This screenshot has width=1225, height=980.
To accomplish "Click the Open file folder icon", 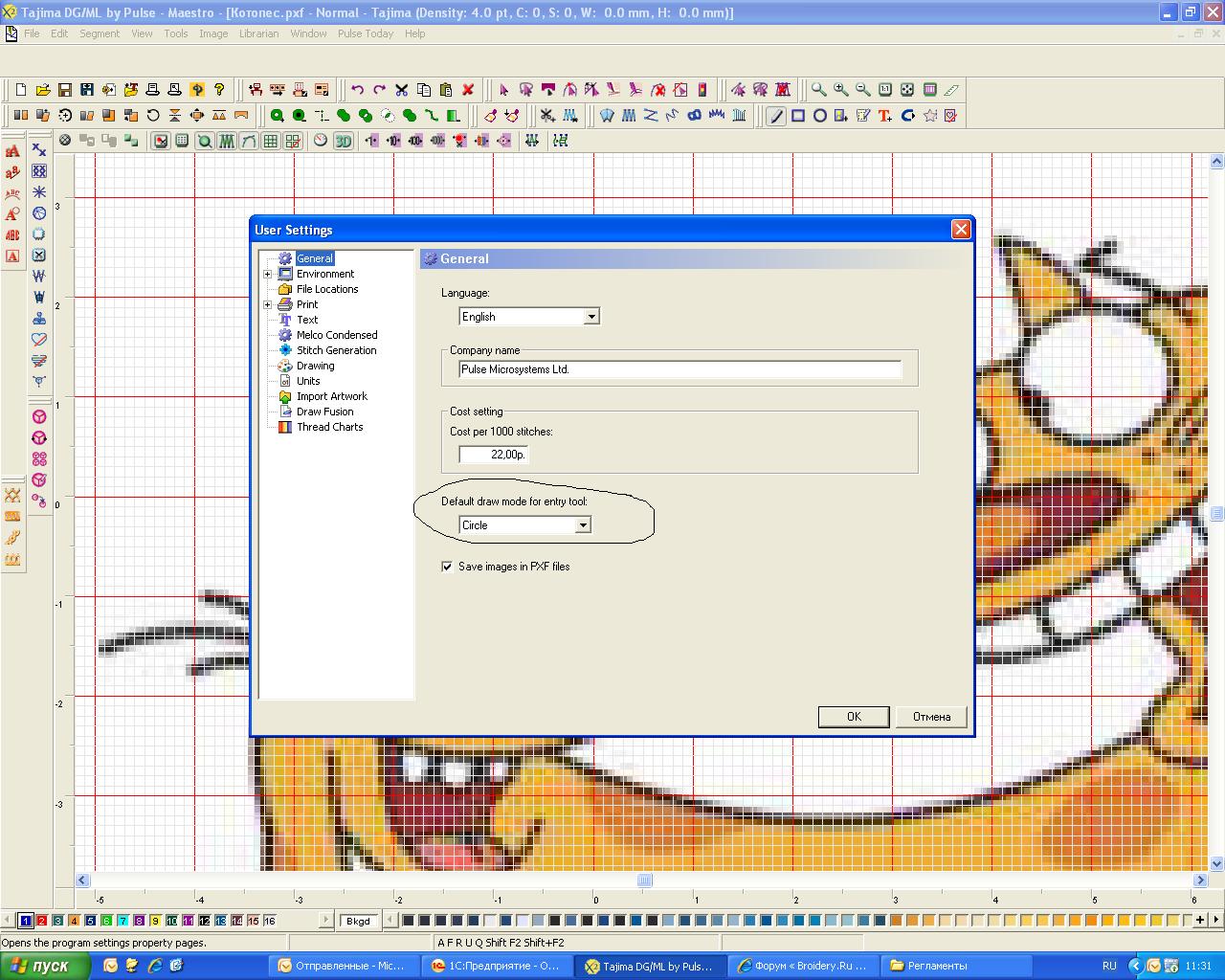I will pos(43,90).
